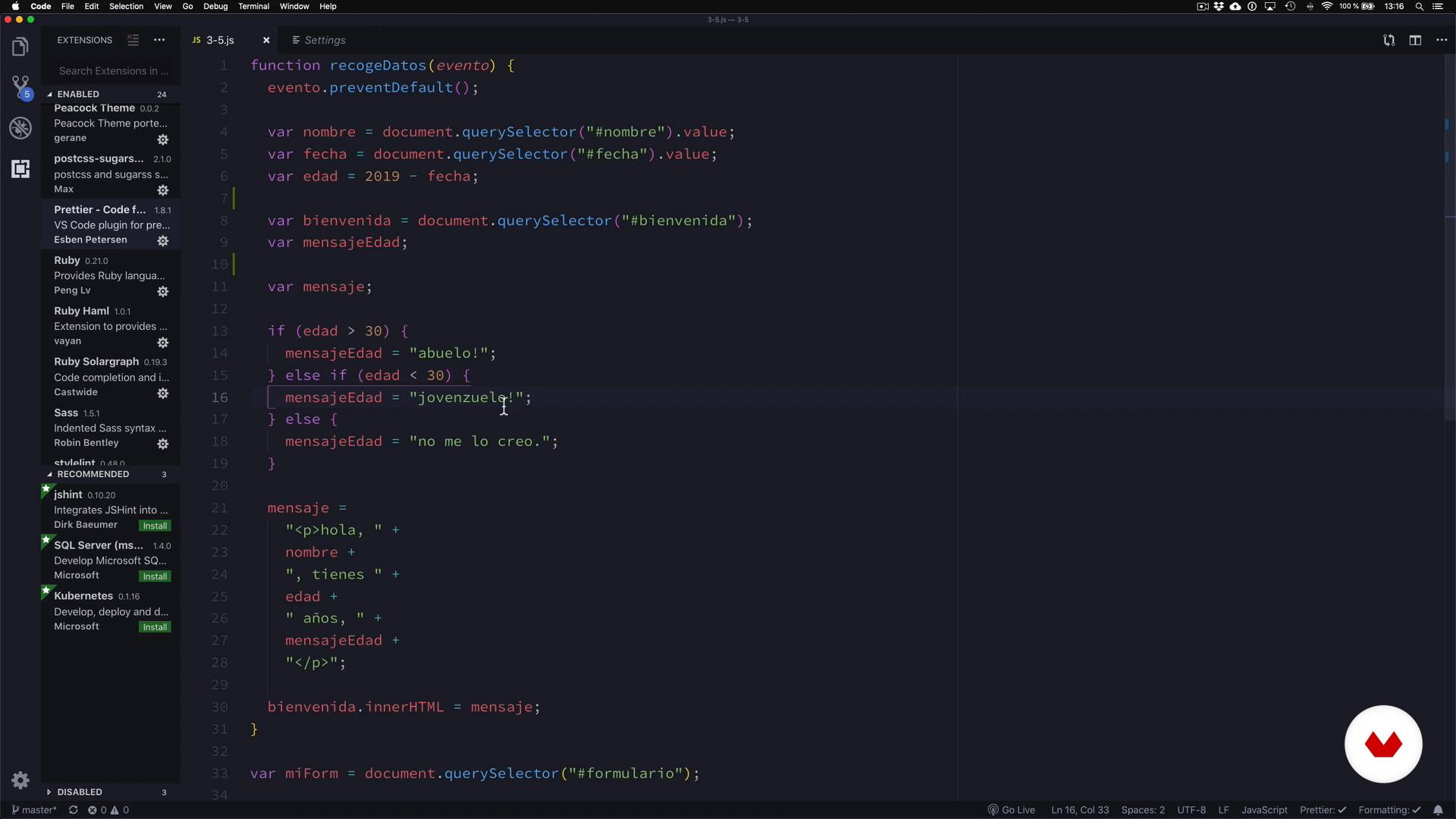Toggle Formatting status in status bar
The width and height of the screenshot is (1456, 819).
point(1389,810)
